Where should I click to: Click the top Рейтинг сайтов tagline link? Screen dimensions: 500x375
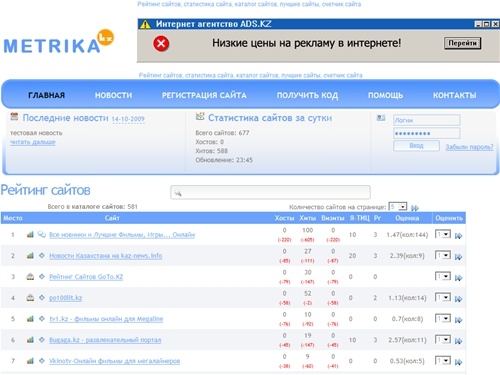coord(249,4)
